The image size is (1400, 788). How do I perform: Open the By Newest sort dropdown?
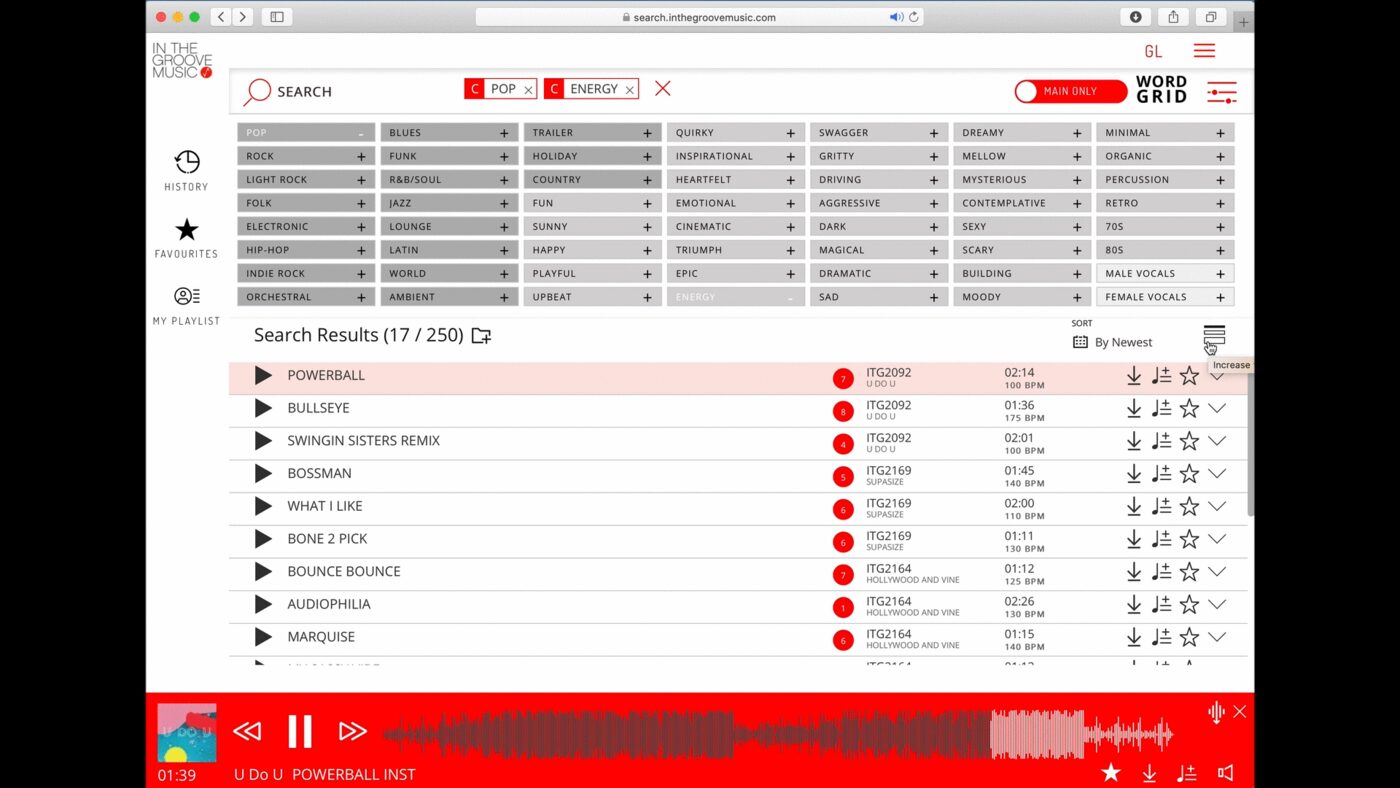(1113, 342)
